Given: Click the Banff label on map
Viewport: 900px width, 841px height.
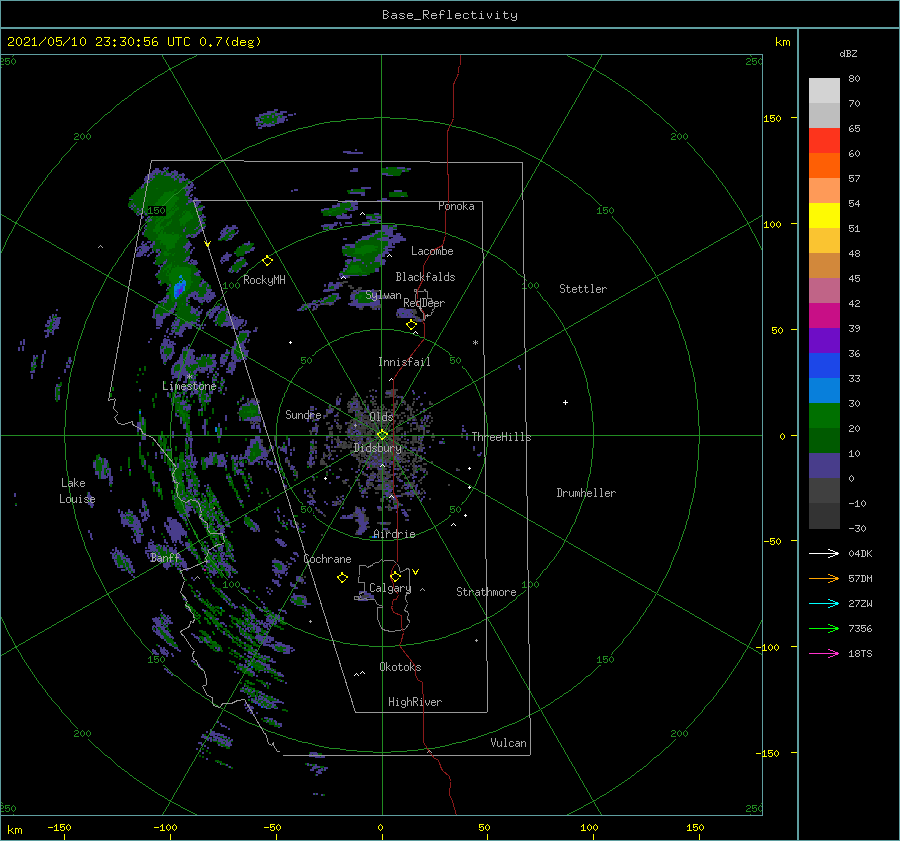Looking at the screenshot, I should pos(165,558).
